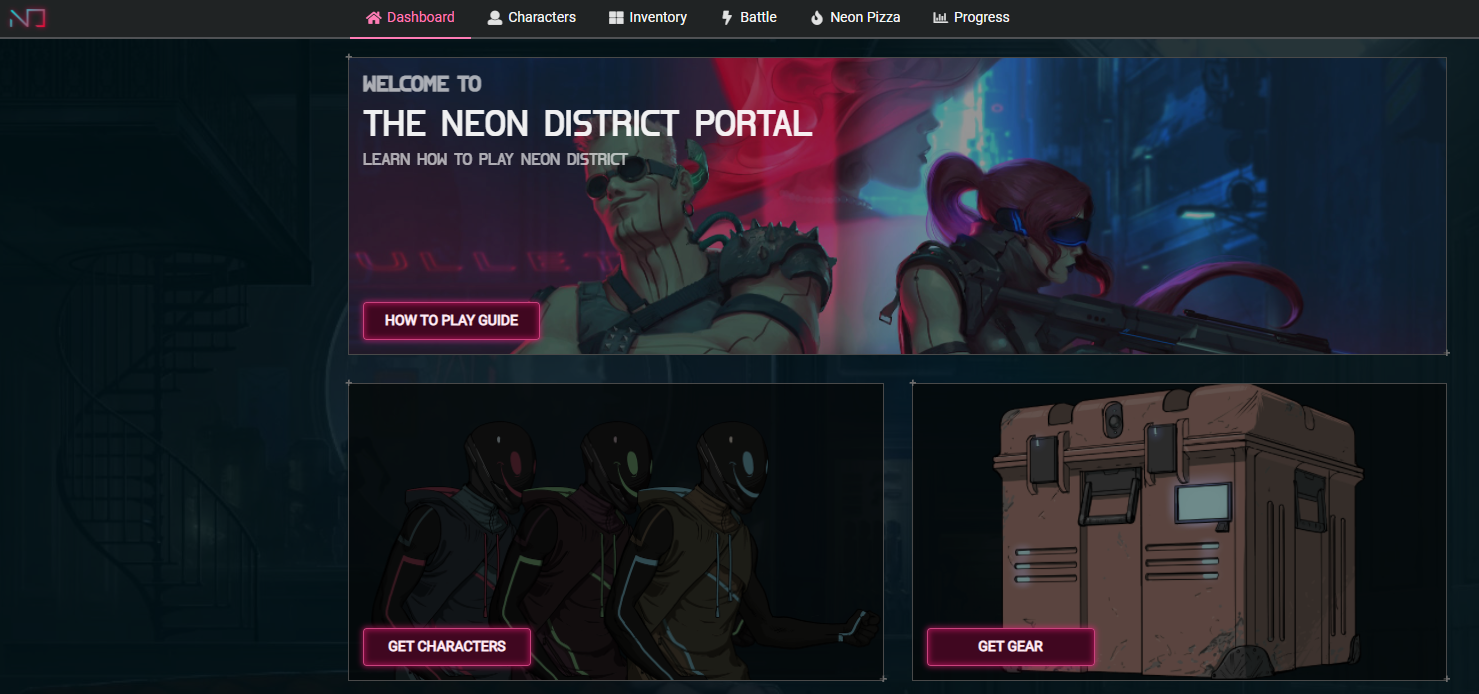
Task: Click the Get Gear button
Action: click(x=1010, y=647)
